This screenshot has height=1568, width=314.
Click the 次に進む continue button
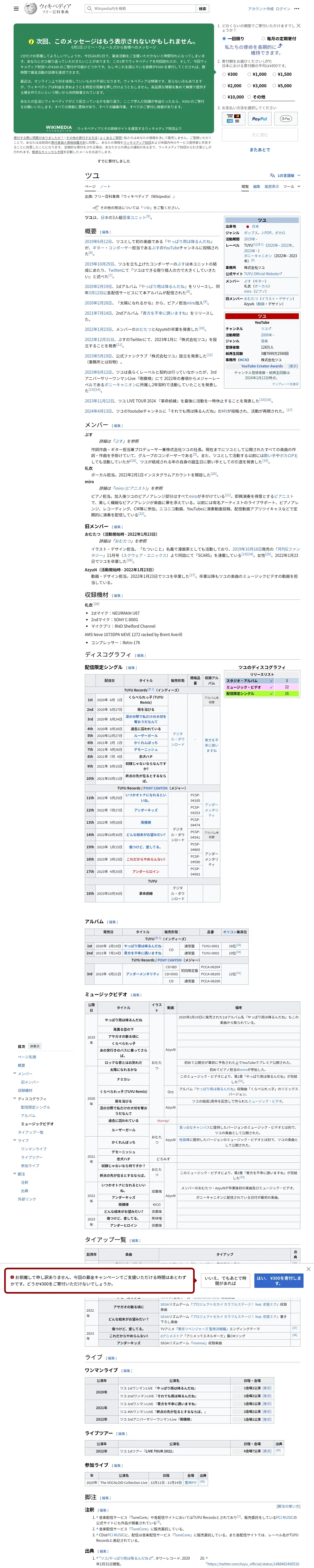260,135
